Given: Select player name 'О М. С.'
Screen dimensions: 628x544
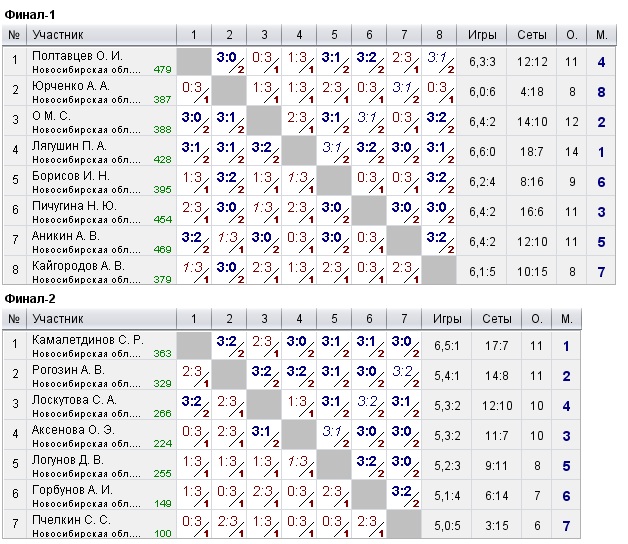Looking at the screenshot, I should [51, 116].
